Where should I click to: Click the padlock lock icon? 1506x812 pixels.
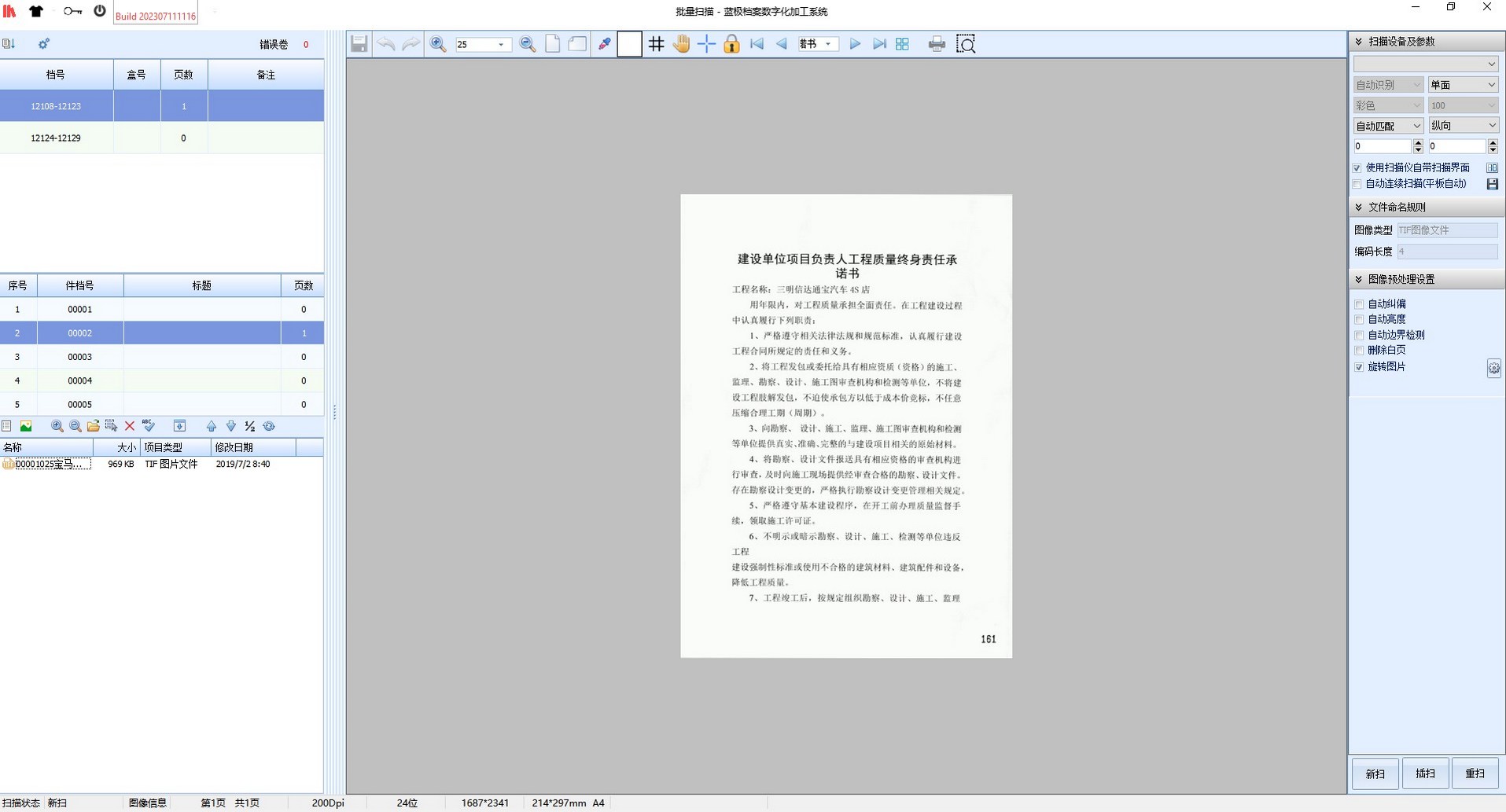coord(731,44)
